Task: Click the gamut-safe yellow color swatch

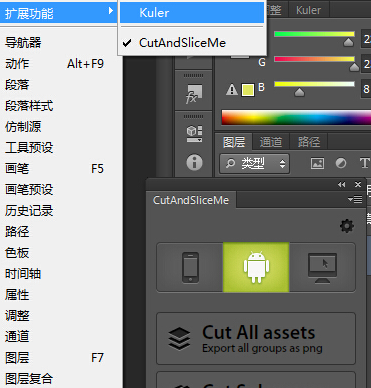Action: click(248, 90)
